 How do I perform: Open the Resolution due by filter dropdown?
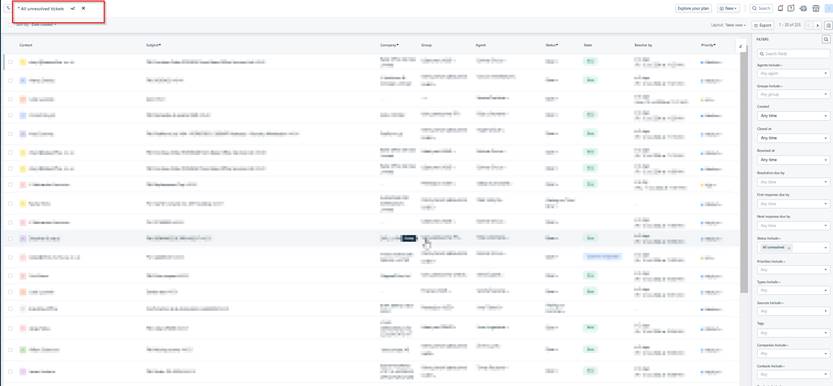tap(793, 182)
